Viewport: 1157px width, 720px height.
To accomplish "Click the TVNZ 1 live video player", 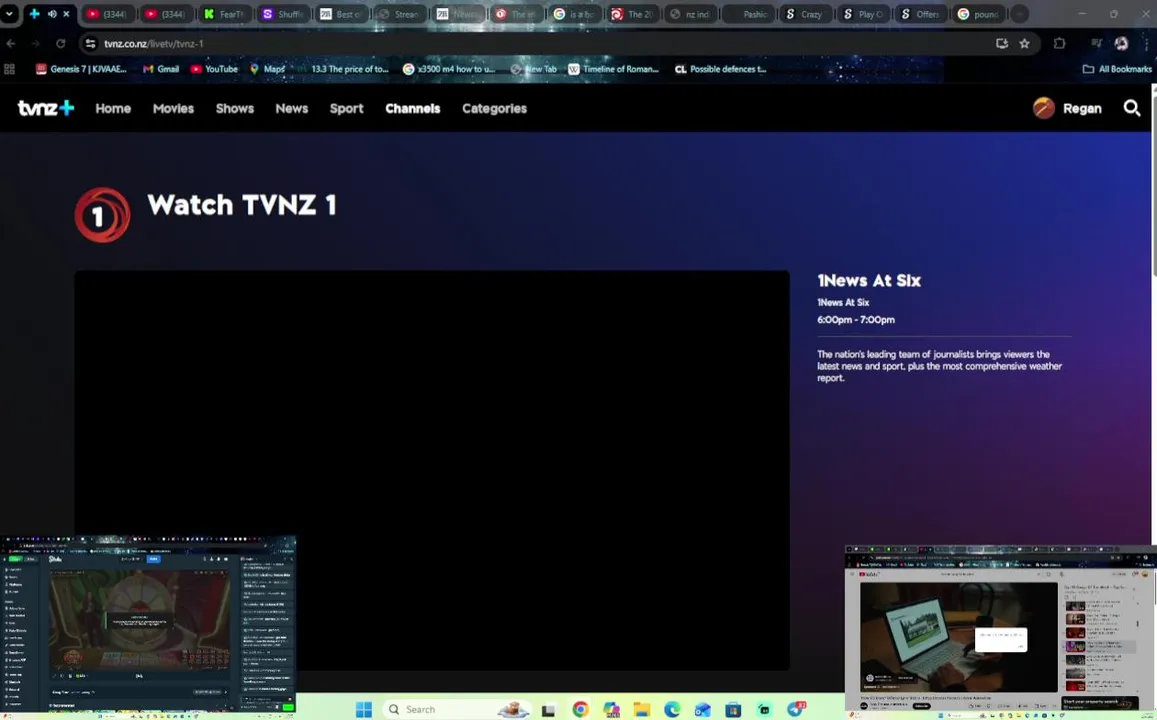I will coord(432,470).
